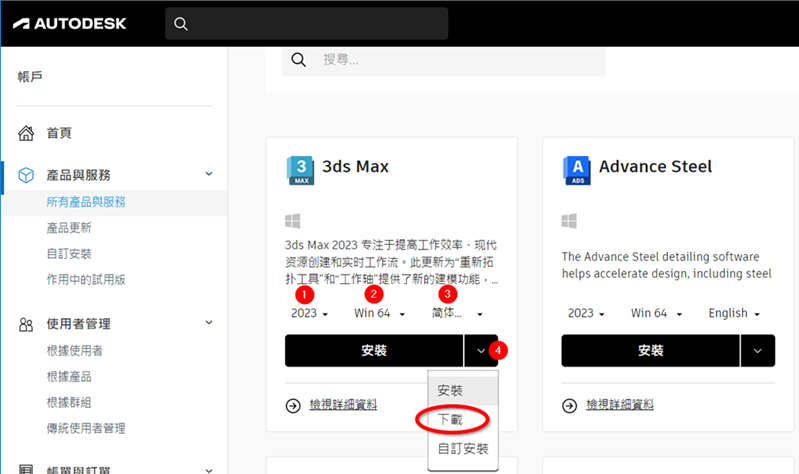
Task: Open 檢視詳細資料 link for Advance Steel
Action: pos(620,405)
